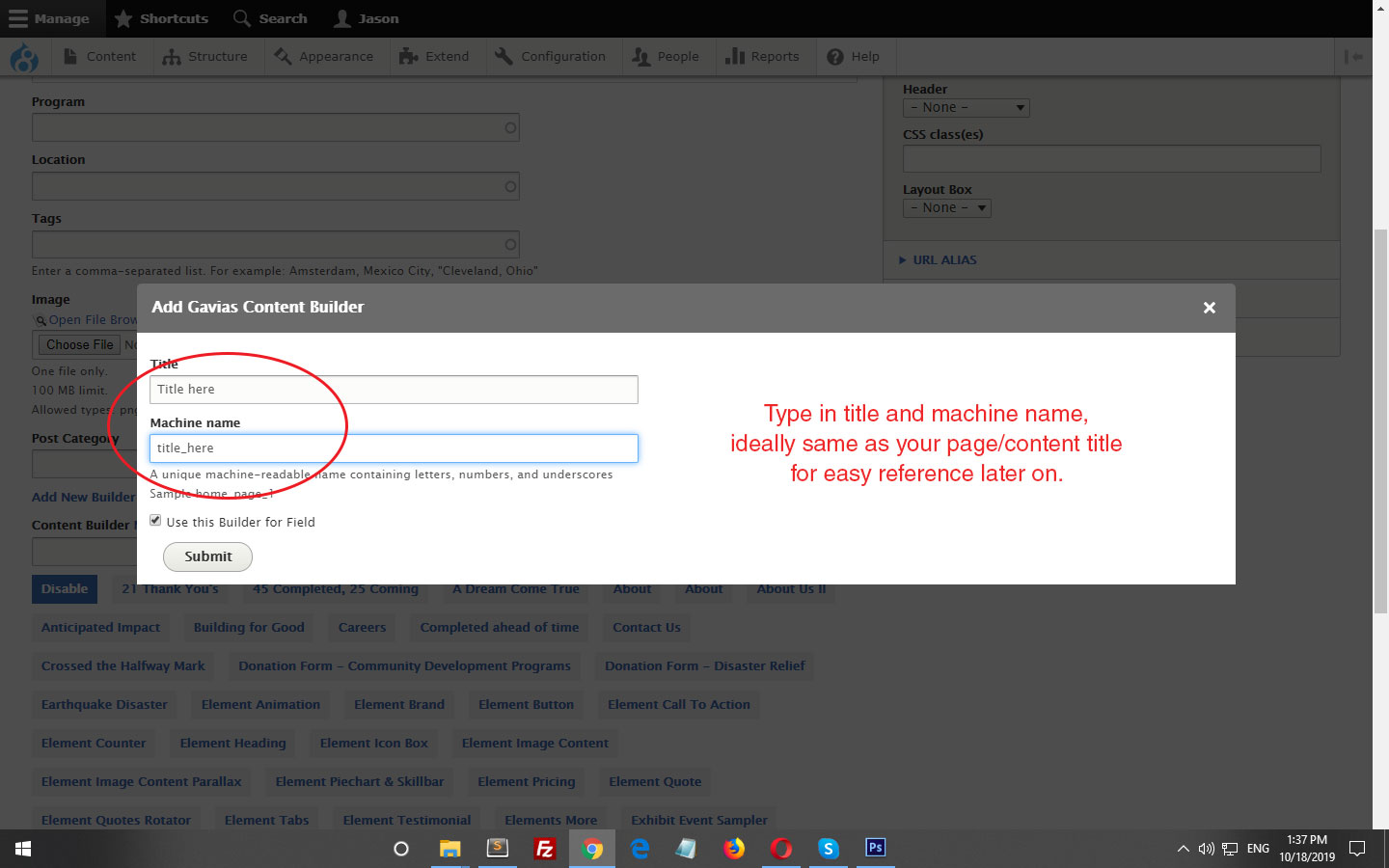This screenshot has height=868, width=1389.
Task: Select the Building for Good builder
Action: (x=249, y=628)
